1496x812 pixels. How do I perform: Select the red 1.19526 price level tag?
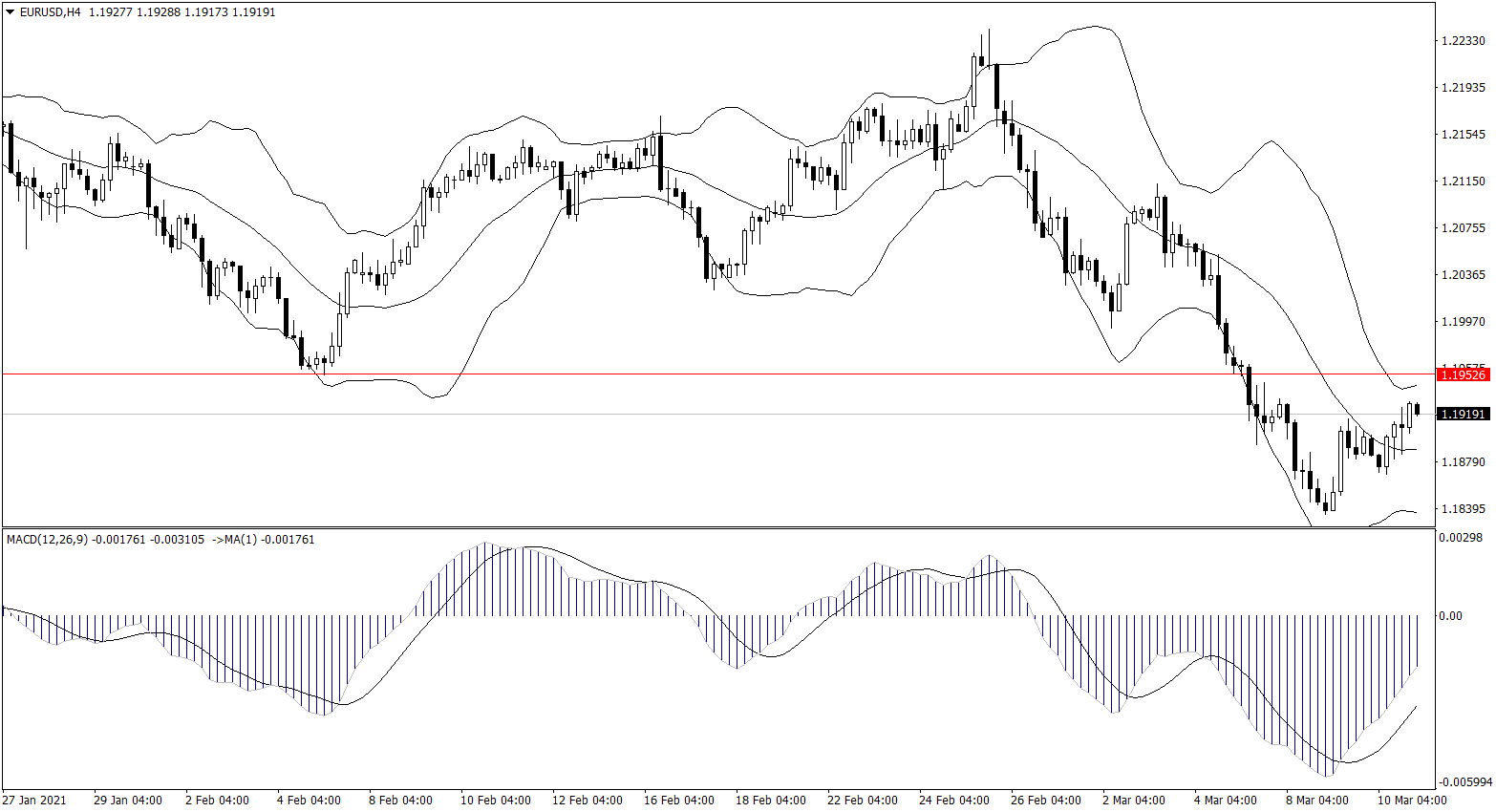(1464, 375)
